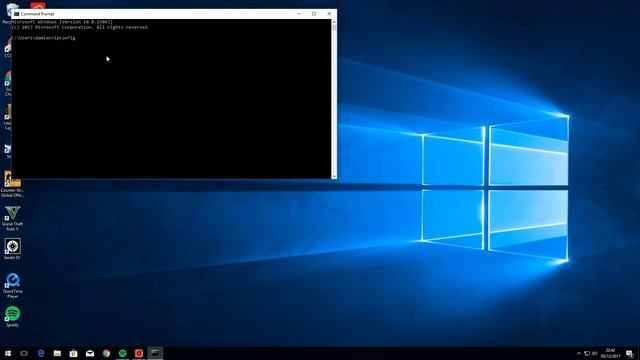Click the Microsoft Corporation copyright line
640x360 pixels.
(80, 27)
